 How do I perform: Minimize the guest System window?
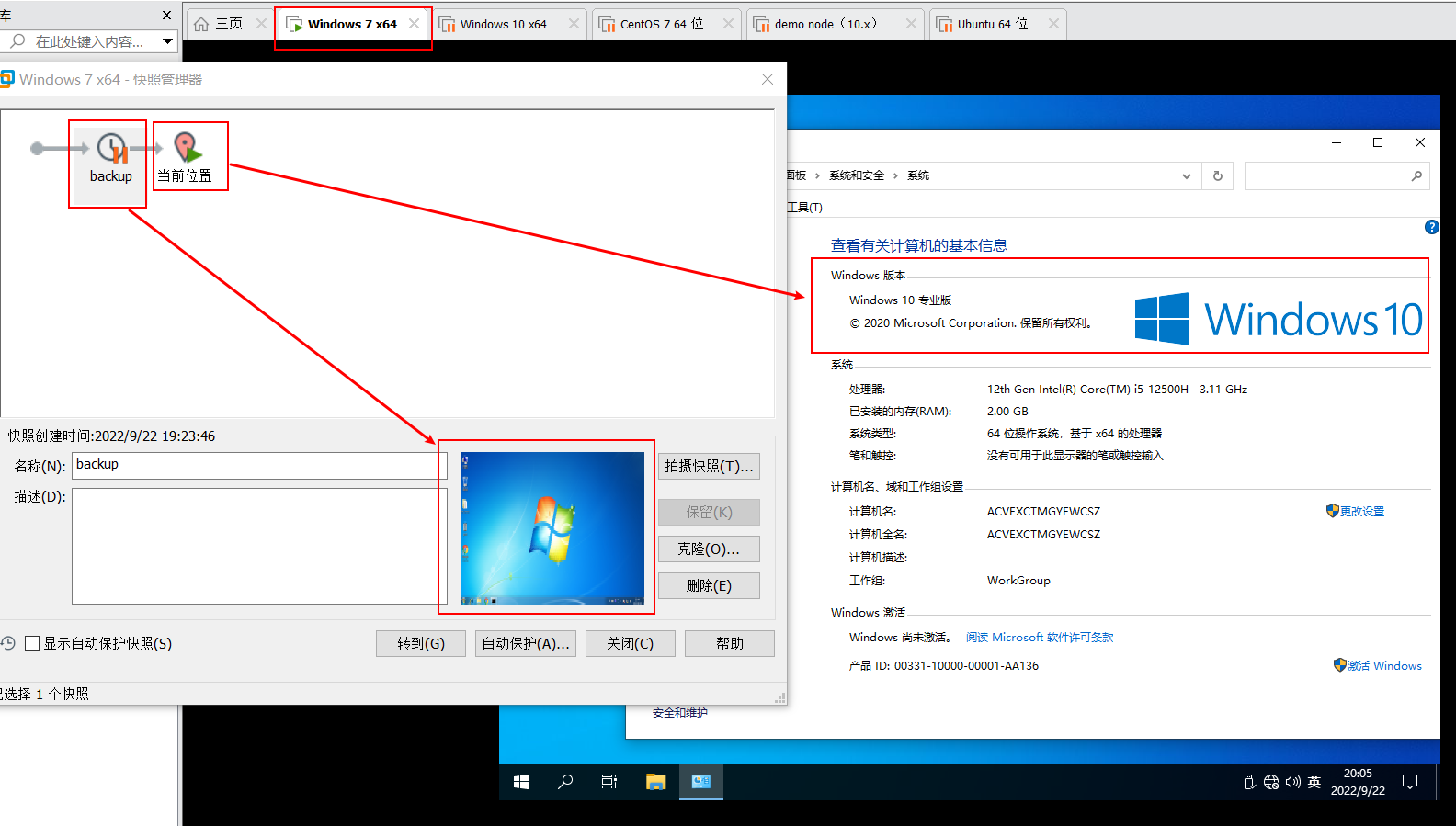click(1337, 142)
